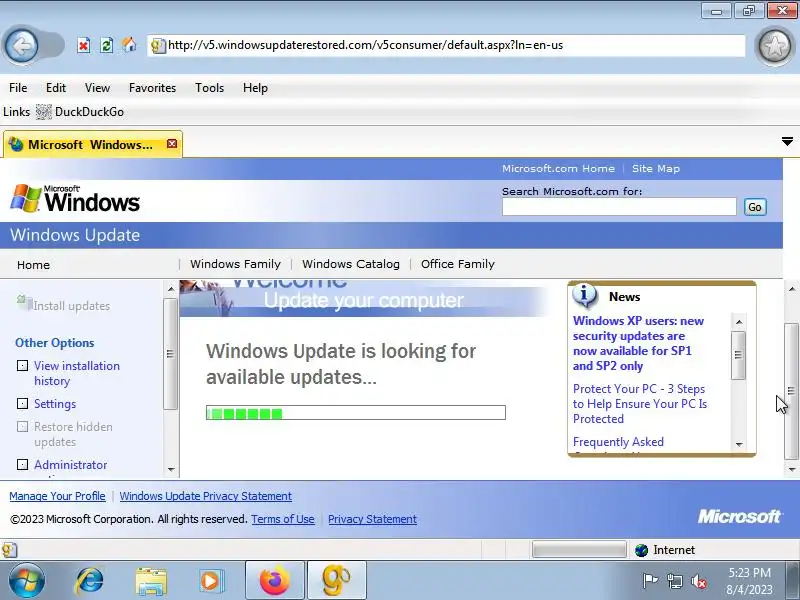Go to the Home link in the page navigation

pos(33,265)
